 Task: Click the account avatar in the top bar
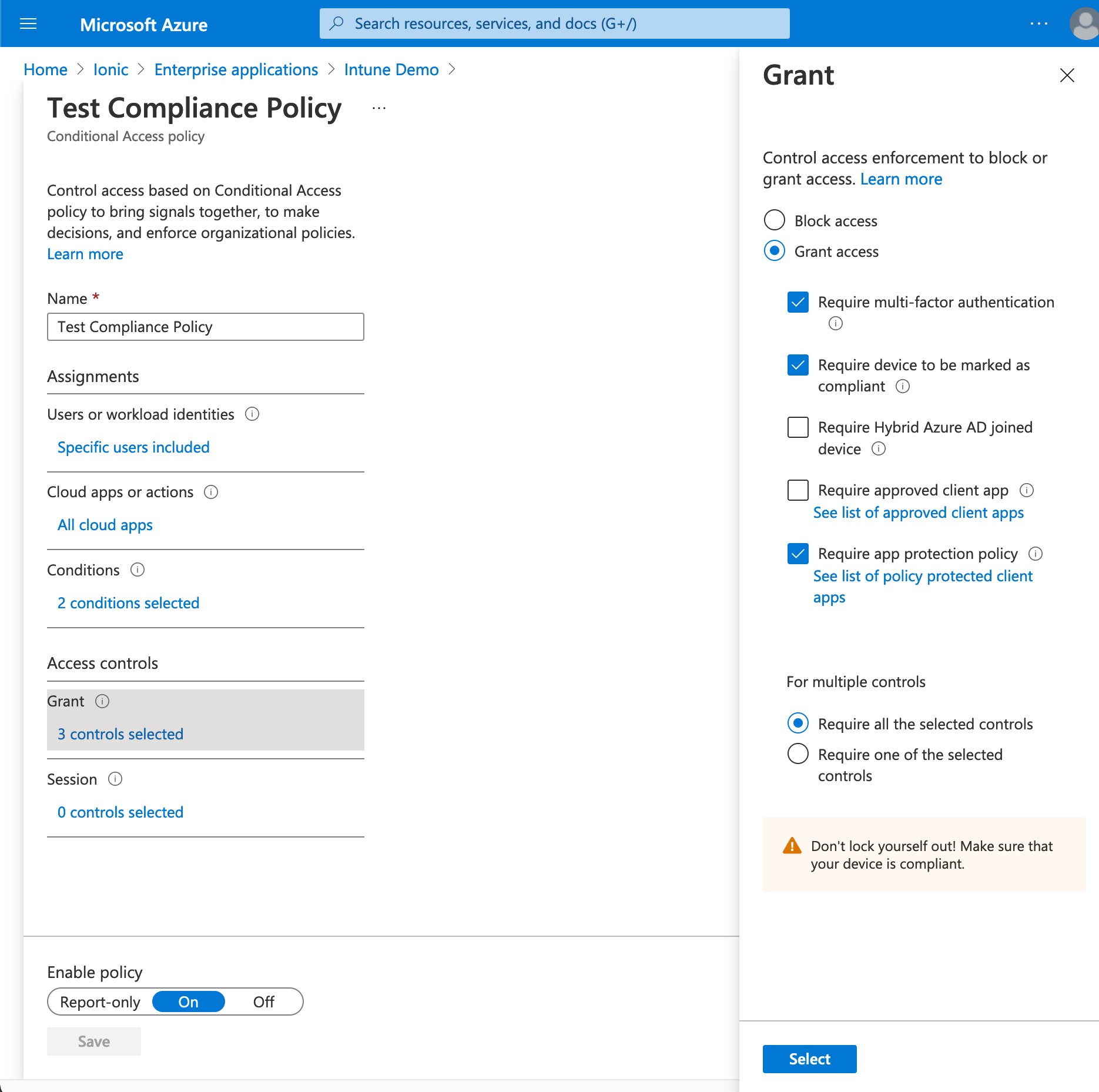click(1082, 24)
